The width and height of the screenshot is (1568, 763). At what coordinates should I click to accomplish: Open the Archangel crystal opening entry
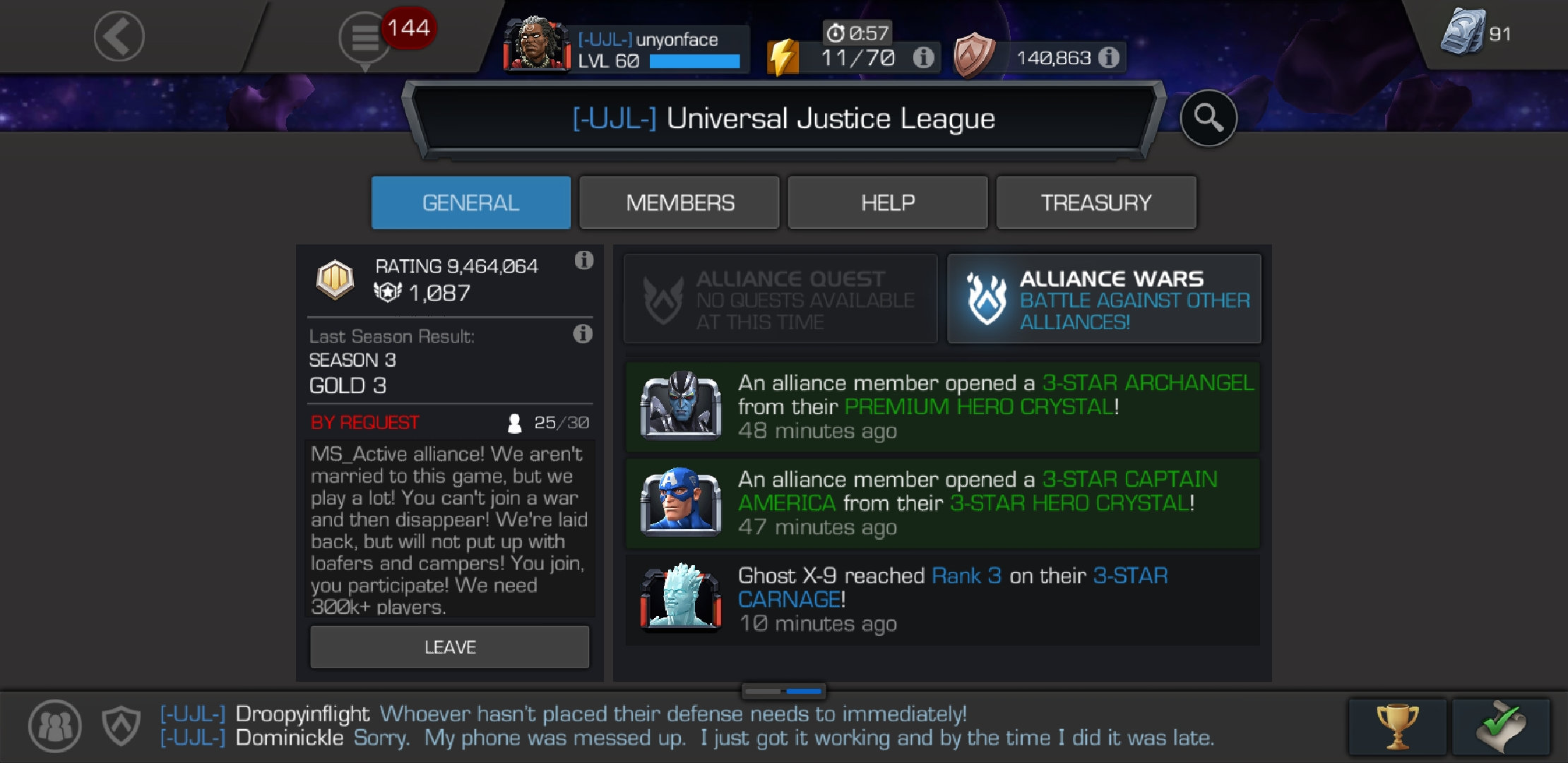[942, 407]
